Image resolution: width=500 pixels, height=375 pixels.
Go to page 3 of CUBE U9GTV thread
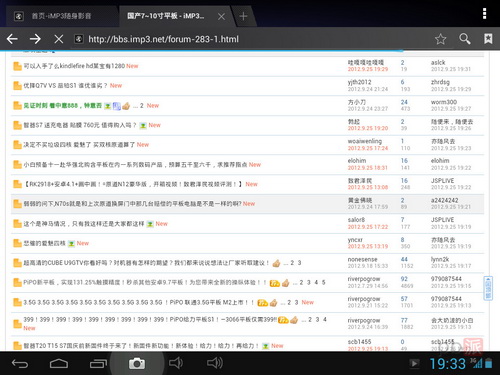[x=299, y=263]
